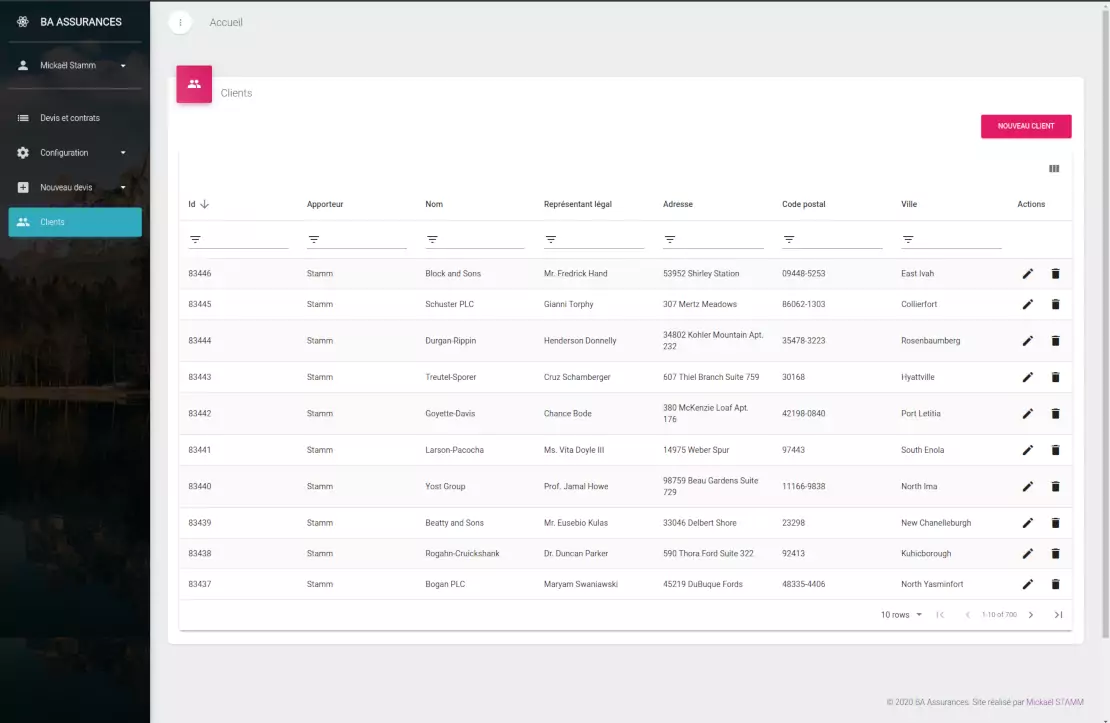Open the 10 rows per page dropdown
Image resolution: width=1110 pixels, height=723 pixels.
coord(896,614)
